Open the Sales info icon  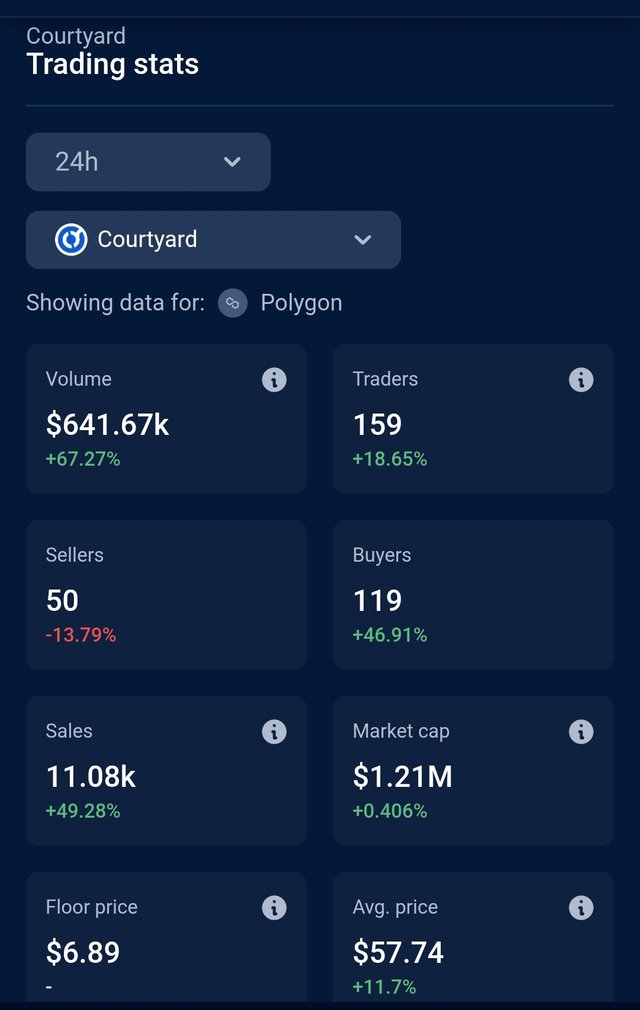coord(274,732)
